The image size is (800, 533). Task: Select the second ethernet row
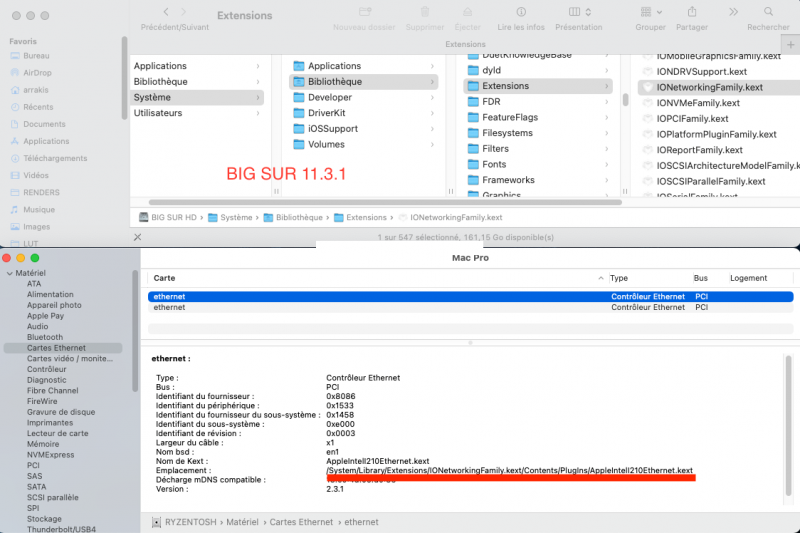click(470, 308)
